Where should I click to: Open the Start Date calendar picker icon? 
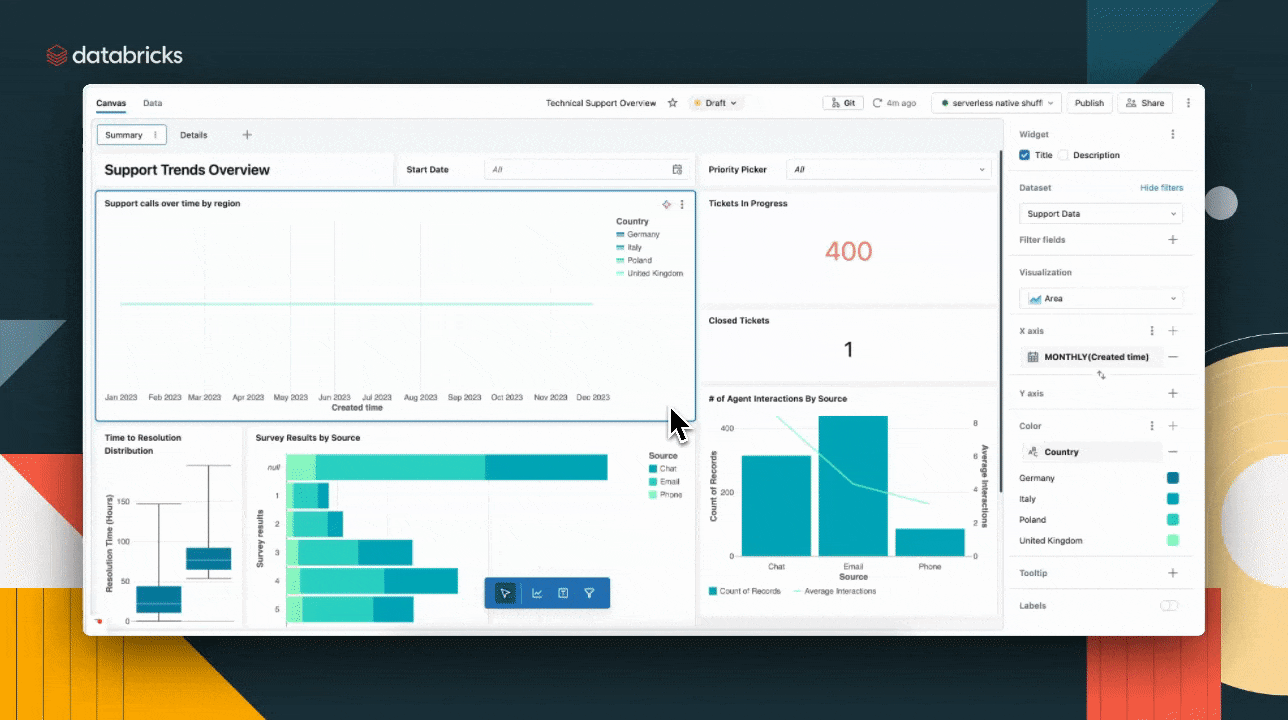point(677,170)
